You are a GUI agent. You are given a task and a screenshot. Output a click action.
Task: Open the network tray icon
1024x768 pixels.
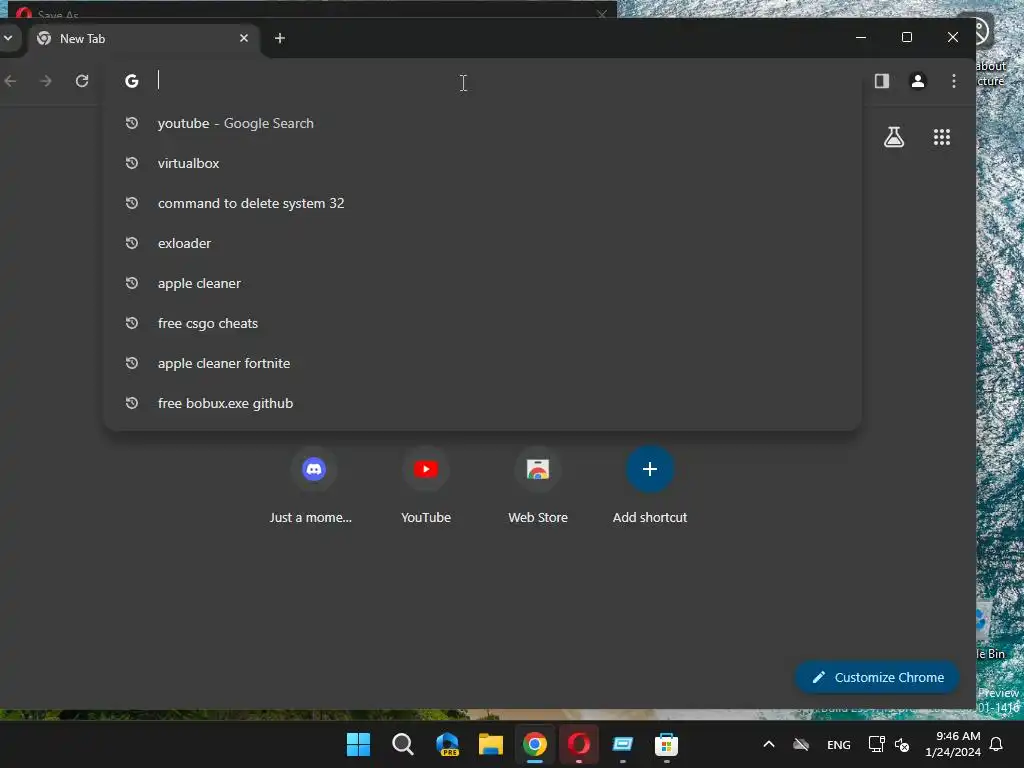(876, 744)
